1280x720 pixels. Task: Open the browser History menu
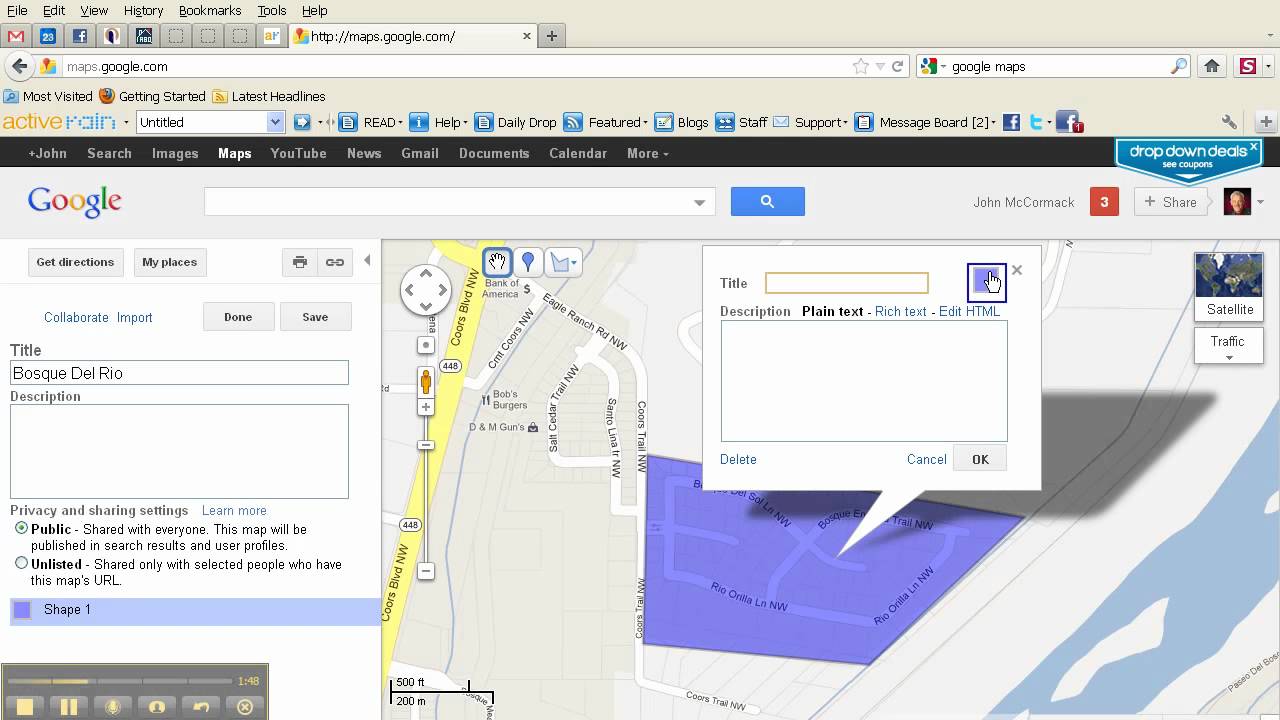(x=143, y=10)
